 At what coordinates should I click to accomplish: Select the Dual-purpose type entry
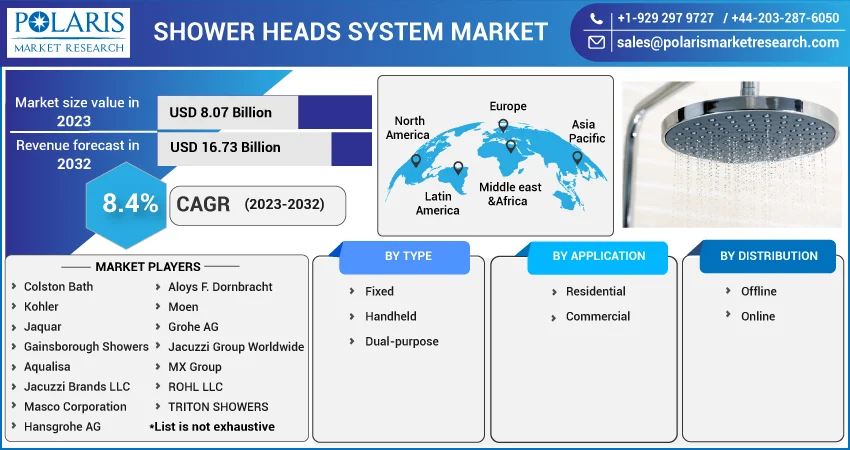pyautogui.click(x=402, y=342)
